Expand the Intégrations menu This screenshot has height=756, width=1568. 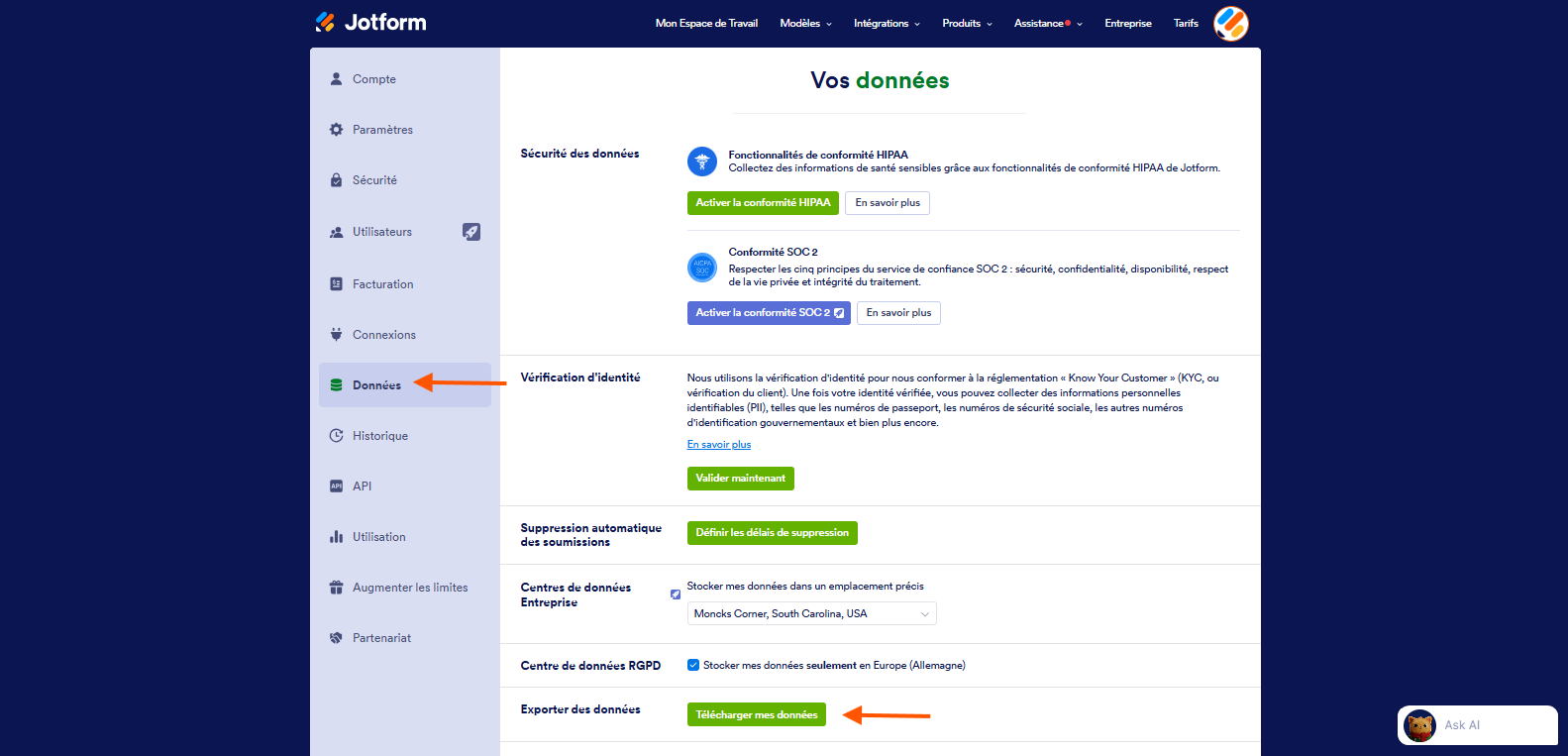tap(887, 23)
